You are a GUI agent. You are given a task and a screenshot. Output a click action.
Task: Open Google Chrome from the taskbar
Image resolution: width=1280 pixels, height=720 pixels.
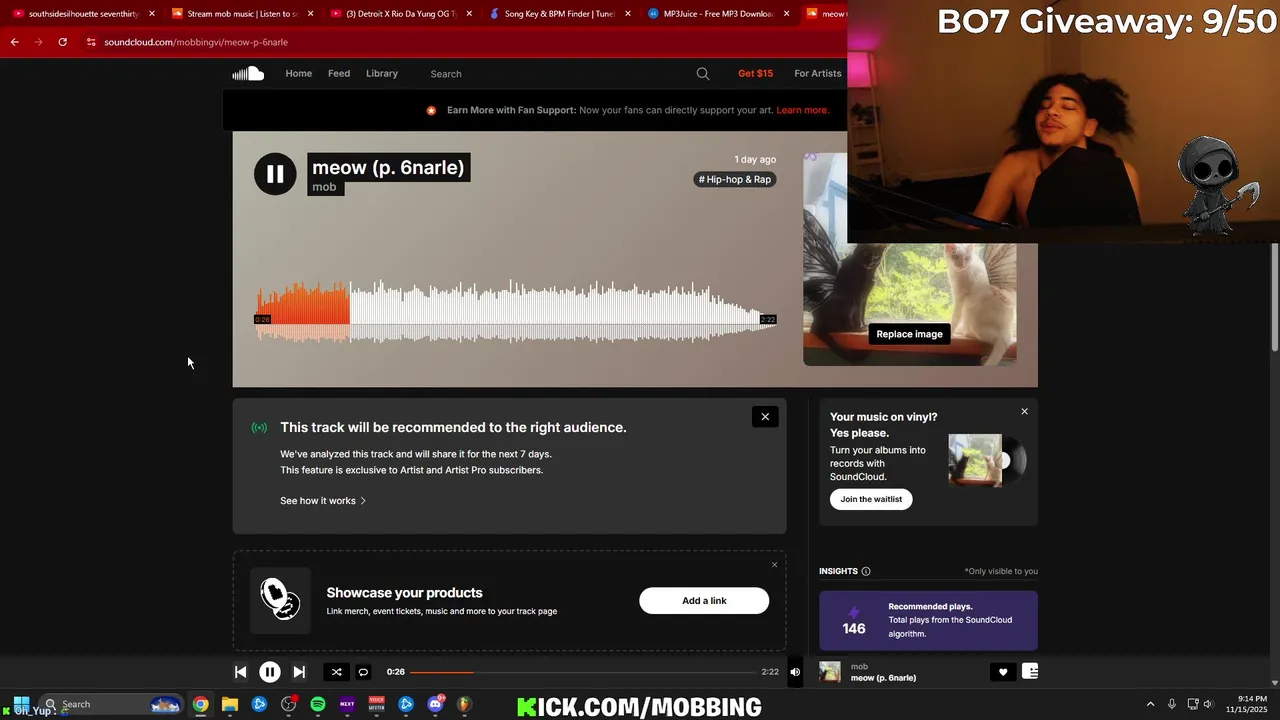201,704
